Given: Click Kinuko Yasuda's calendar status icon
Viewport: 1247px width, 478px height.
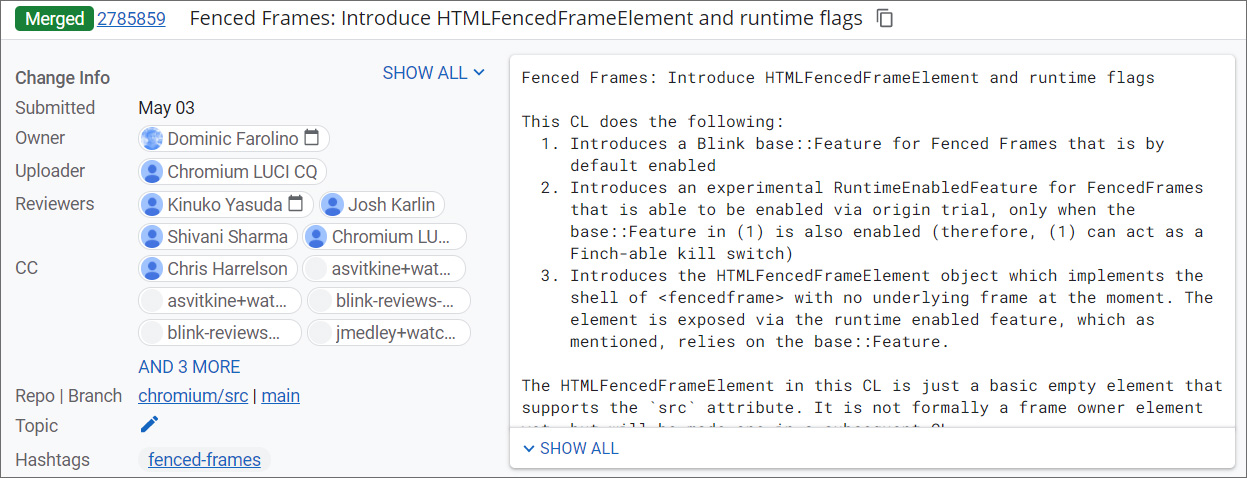Looking at the screenshot, I should pyautogui.click(x=296, y=205).
